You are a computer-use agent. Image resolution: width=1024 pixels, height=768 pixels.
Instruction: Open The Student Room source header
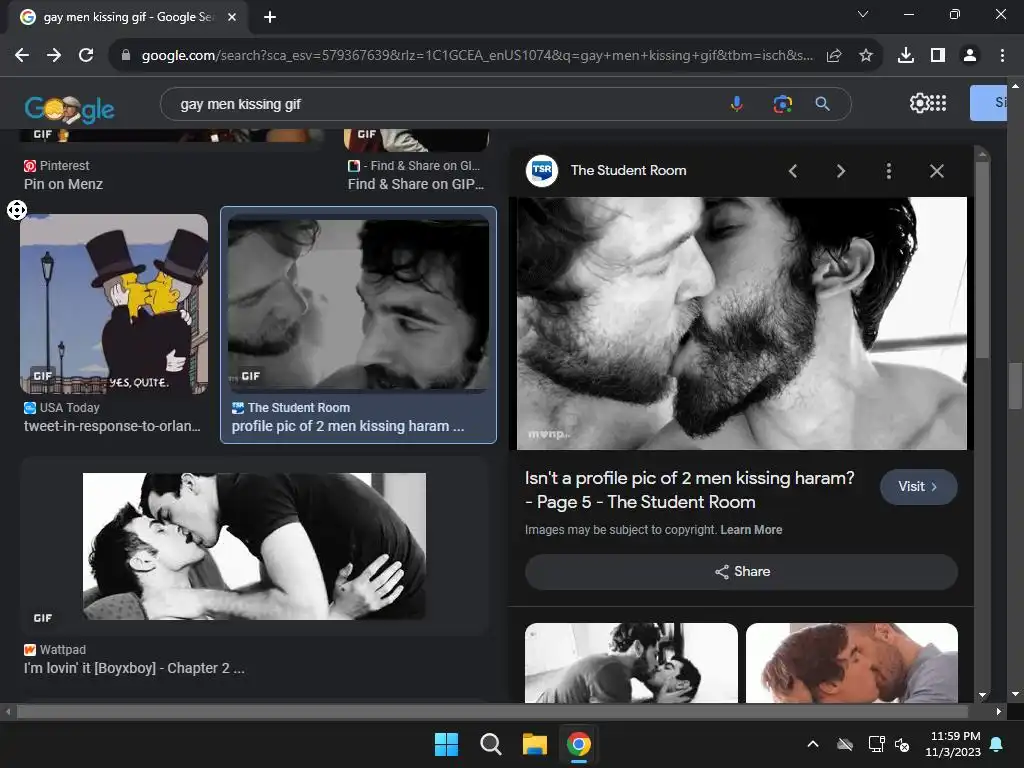(606, 170)
